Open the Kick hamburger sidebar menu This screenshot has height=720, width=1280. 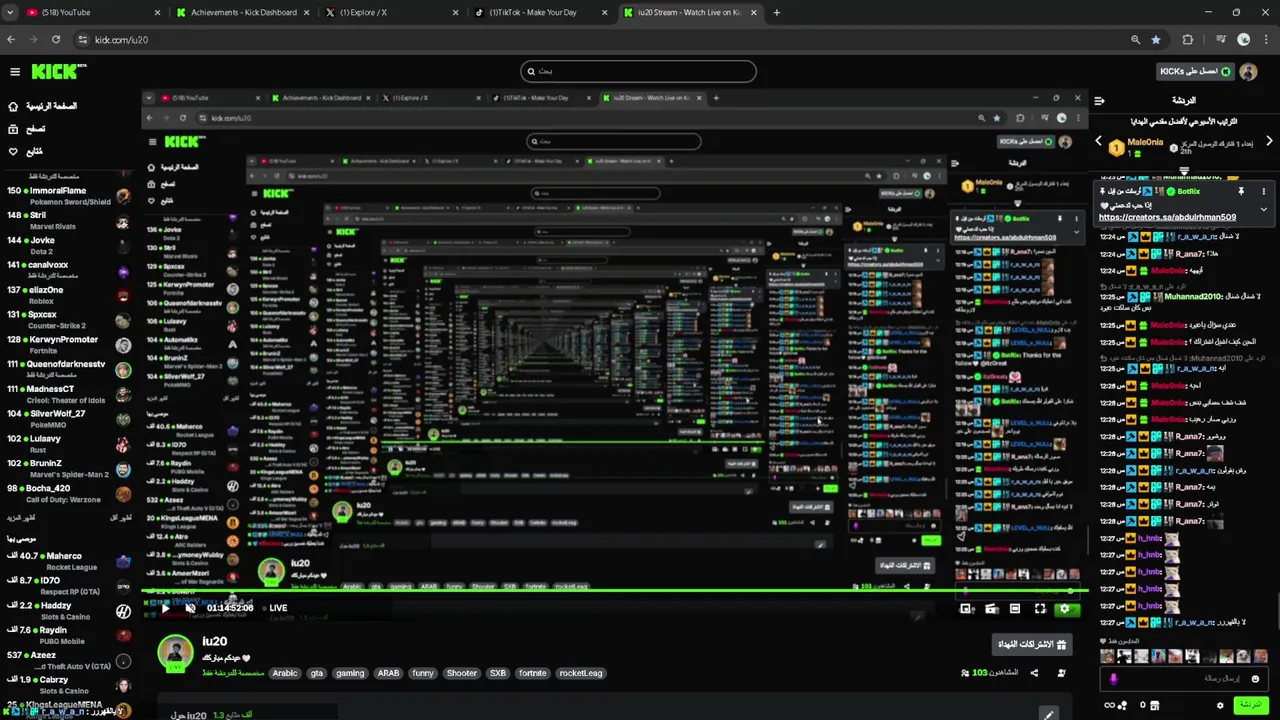tap(15, 71)
